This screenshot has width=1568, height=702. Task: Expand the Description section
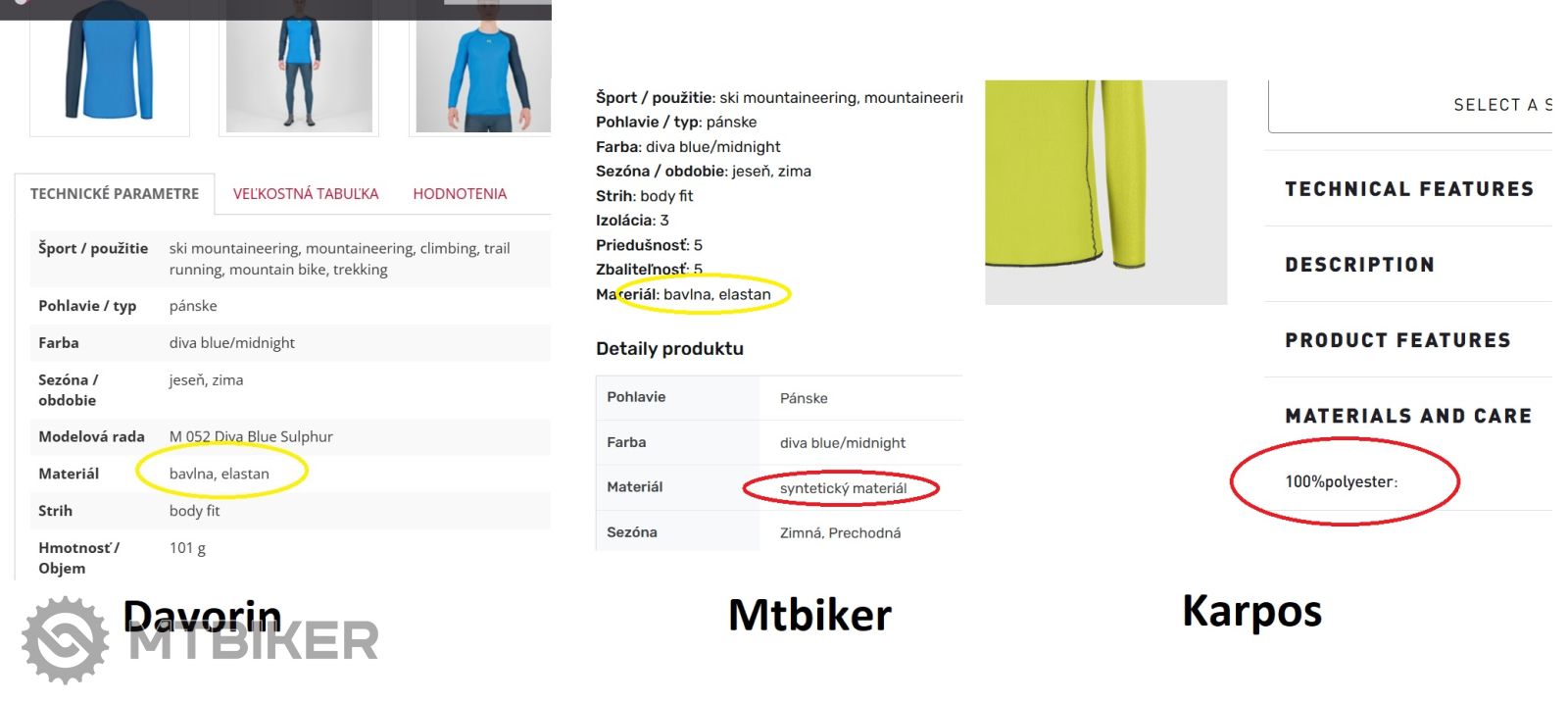click(1360, 265)
